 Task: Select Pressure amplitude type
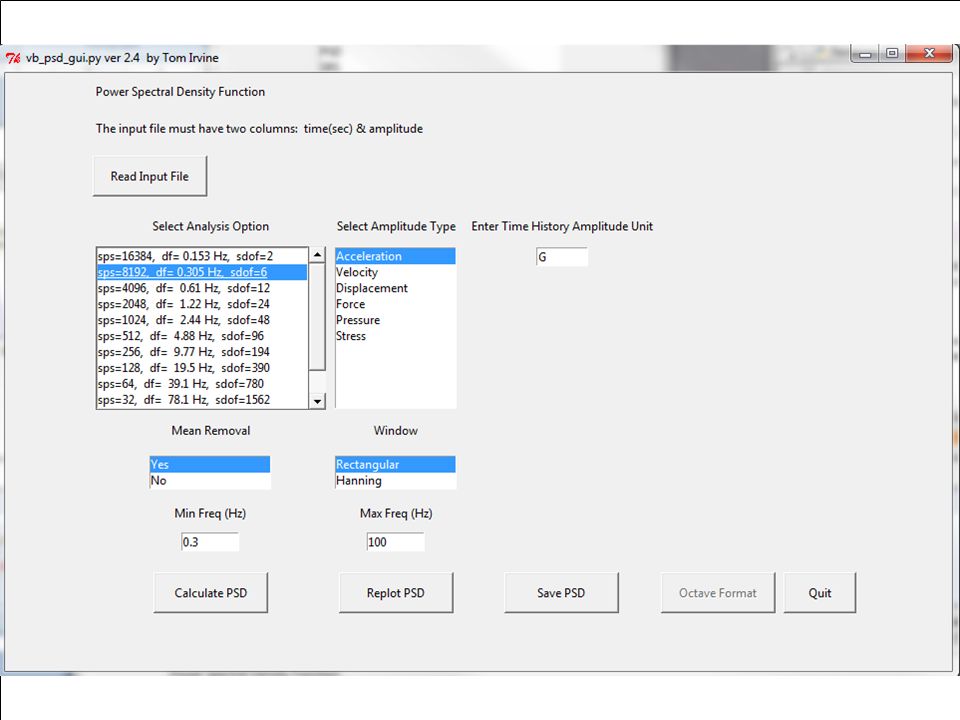tap(396, 320)
